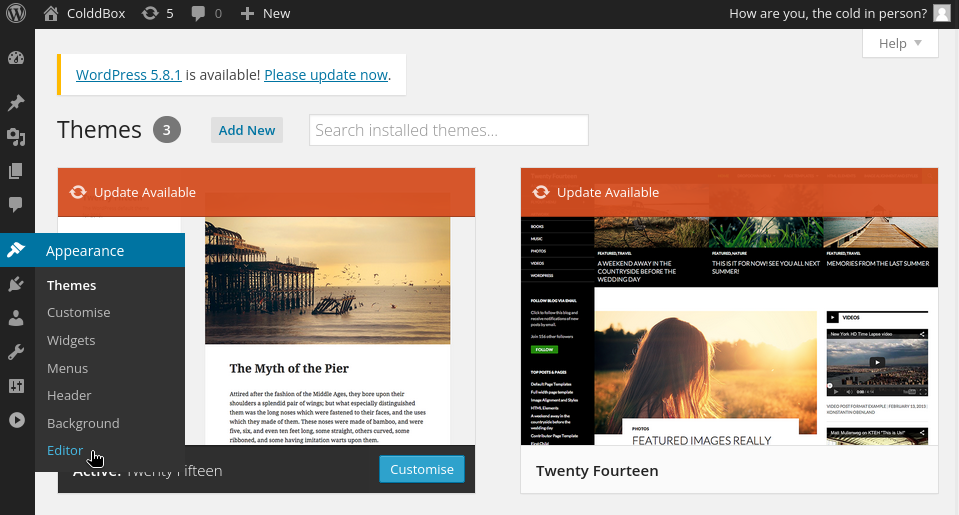Open the Posts pushpin icon
Image resolution: width=959 pixels, height=515 pixels.
coord(16,102)
